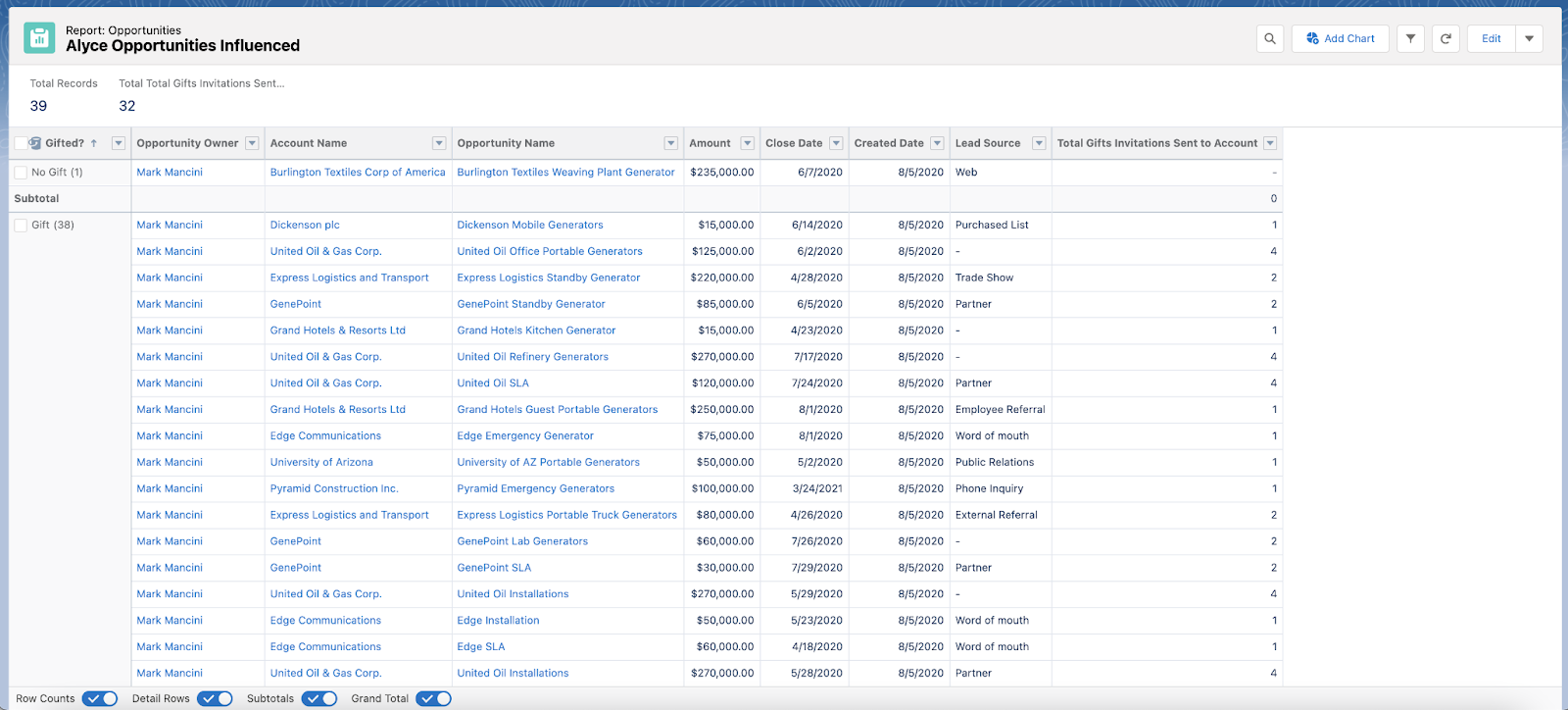Refresh the report using the reload icon
This screenshot has height=710, width=1568.
(1445, 38)
